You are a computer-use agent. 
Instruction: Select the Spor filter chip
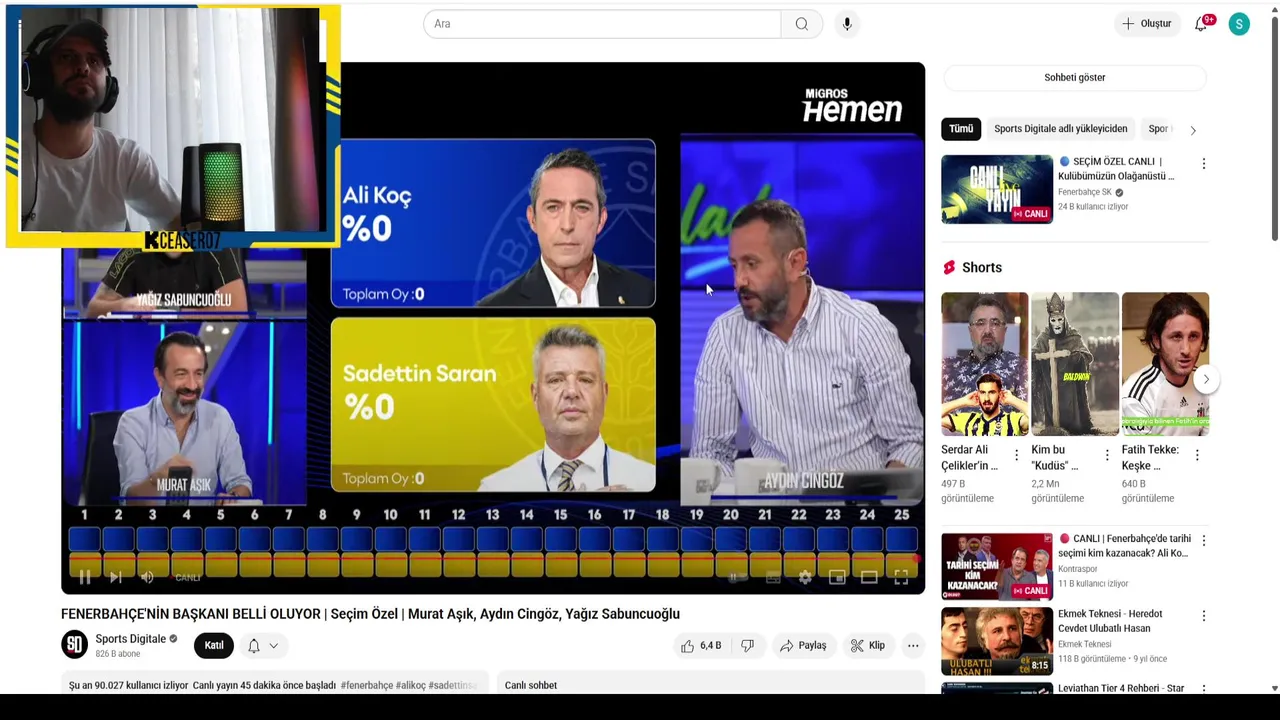click(1158, 129)
